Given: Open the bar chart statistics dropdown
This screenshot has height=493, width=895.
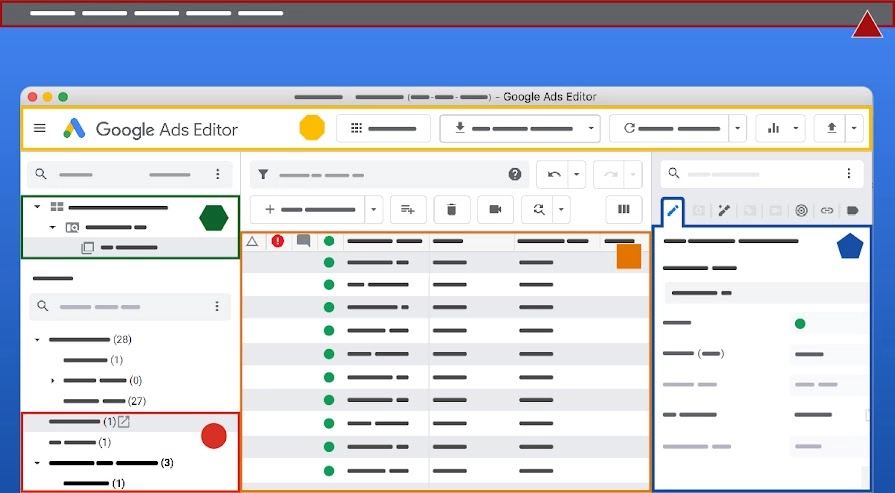Looking at the screenshot, I should pos(780,128).
